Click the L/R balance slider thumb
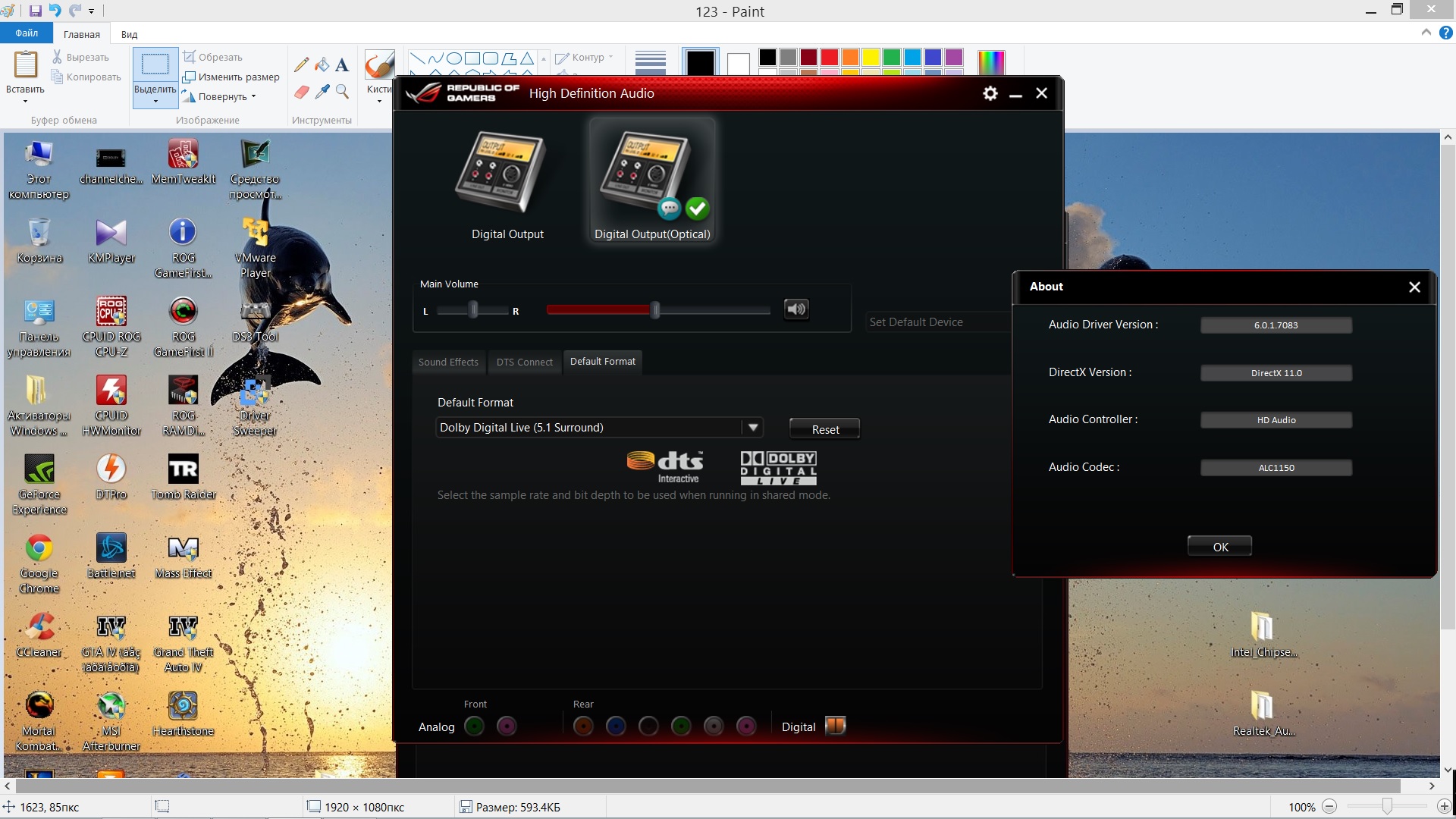 [473, 309]
